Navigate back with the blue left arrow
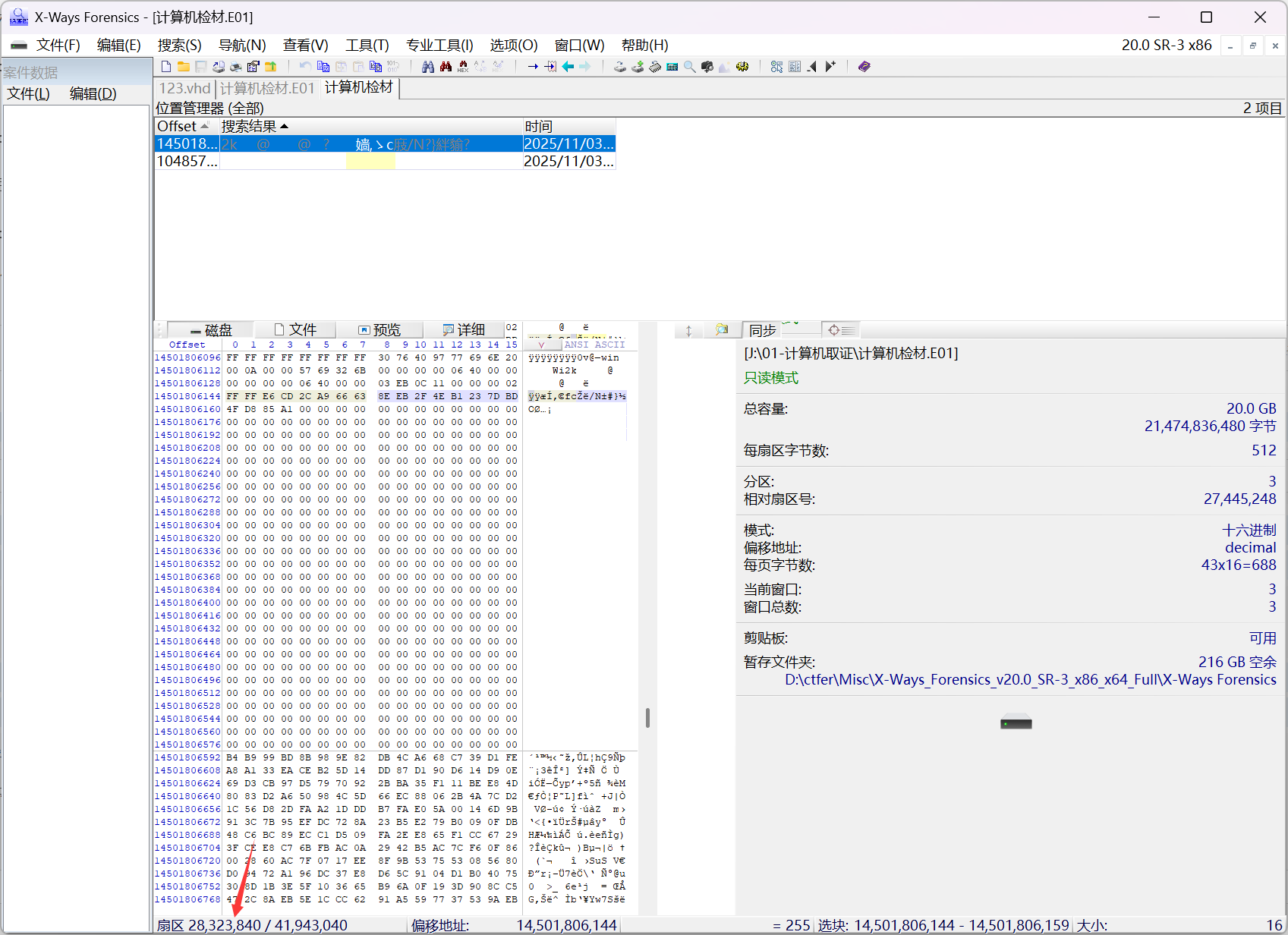Image resolution: width=1288 pixels, height=935 pixels. coord(568,67)
